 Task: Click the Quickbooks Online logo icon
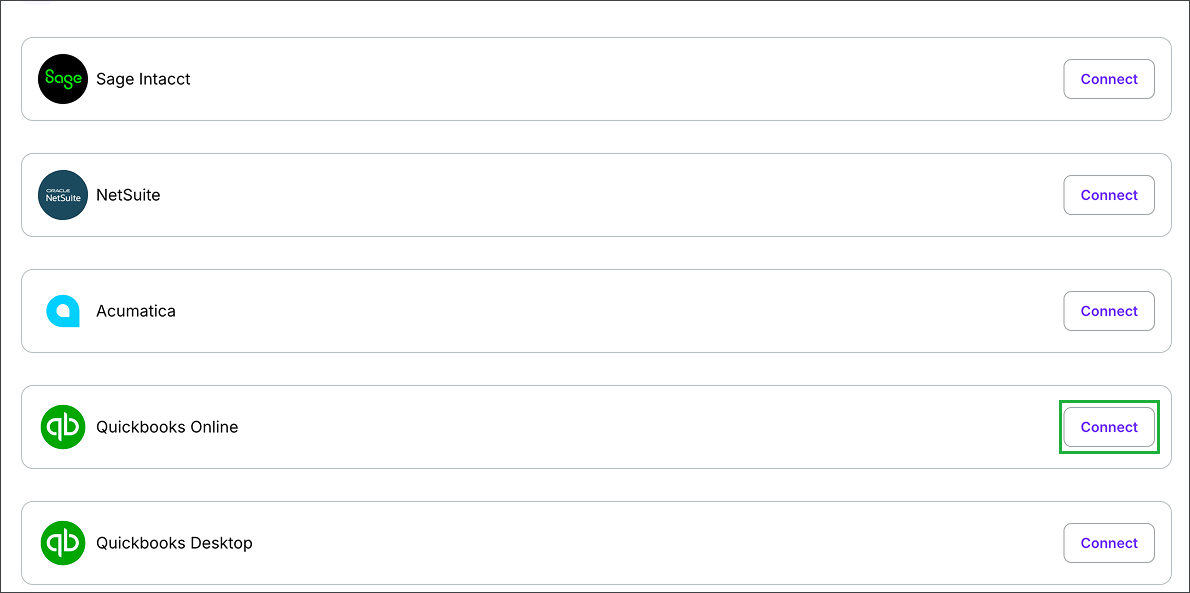(x=63, y=427)
